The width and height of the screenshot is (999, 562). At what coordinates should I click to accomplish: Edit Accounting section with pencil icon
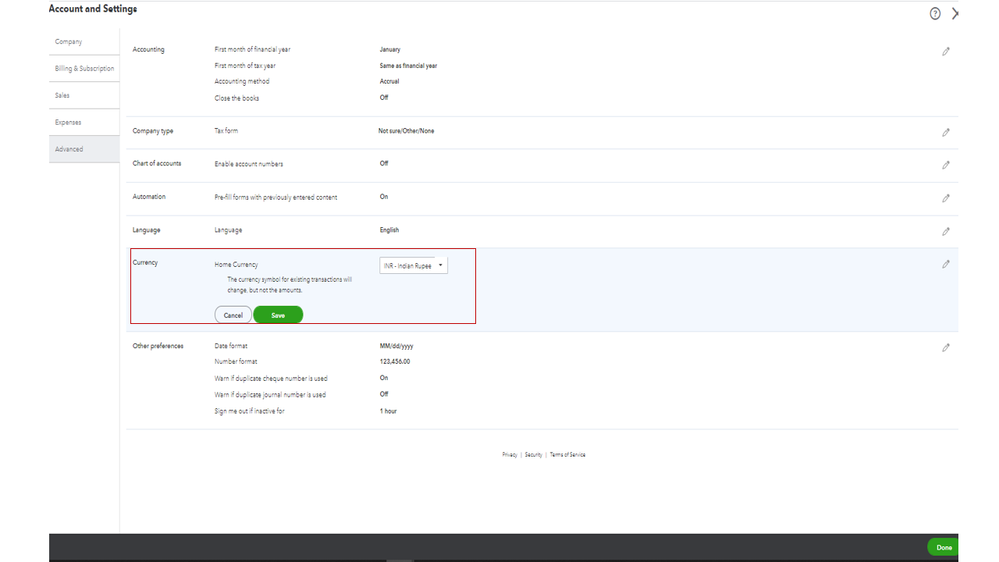click(945, 52)
